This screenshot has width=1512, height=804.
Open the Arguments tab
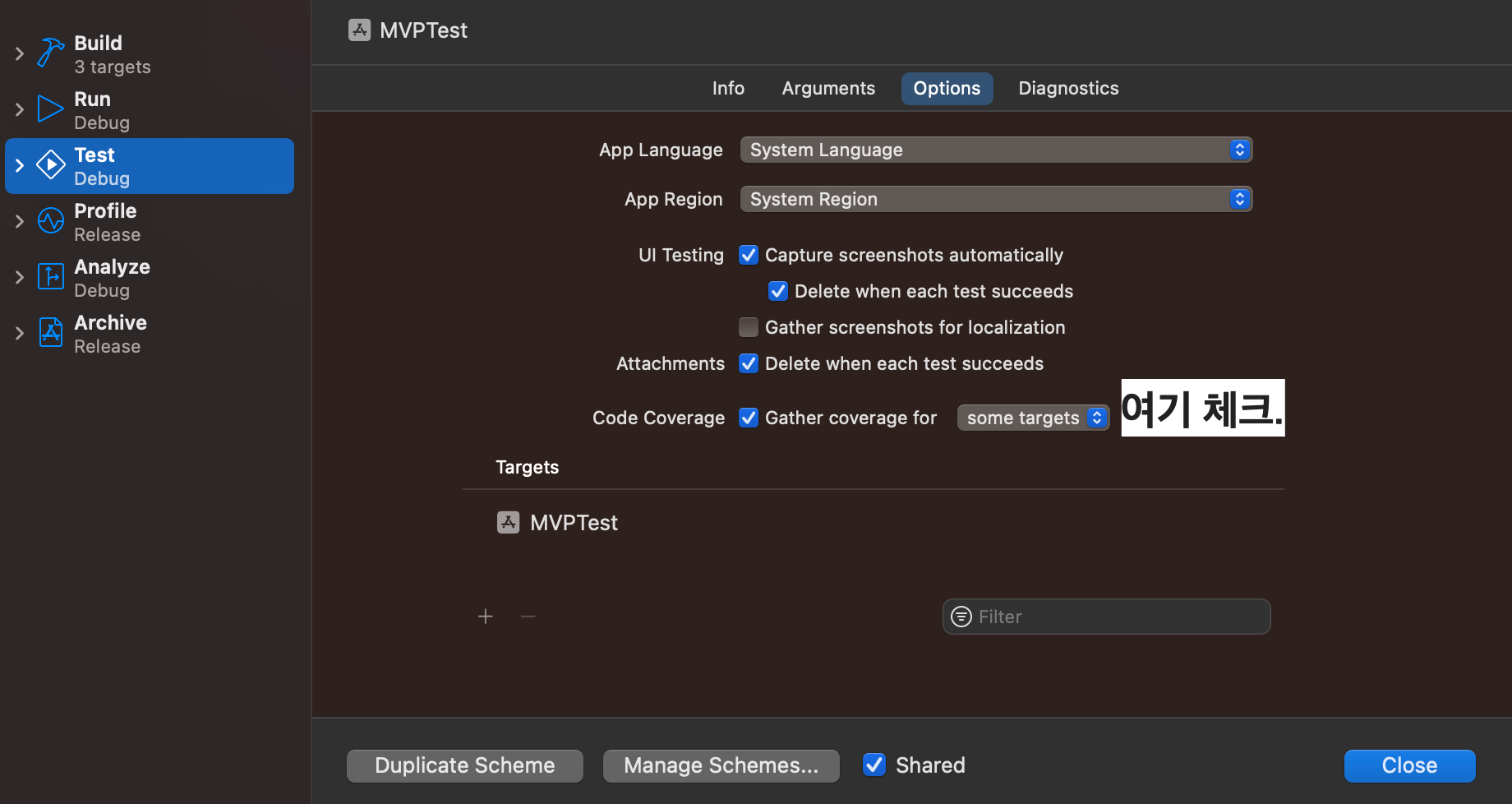828,88
